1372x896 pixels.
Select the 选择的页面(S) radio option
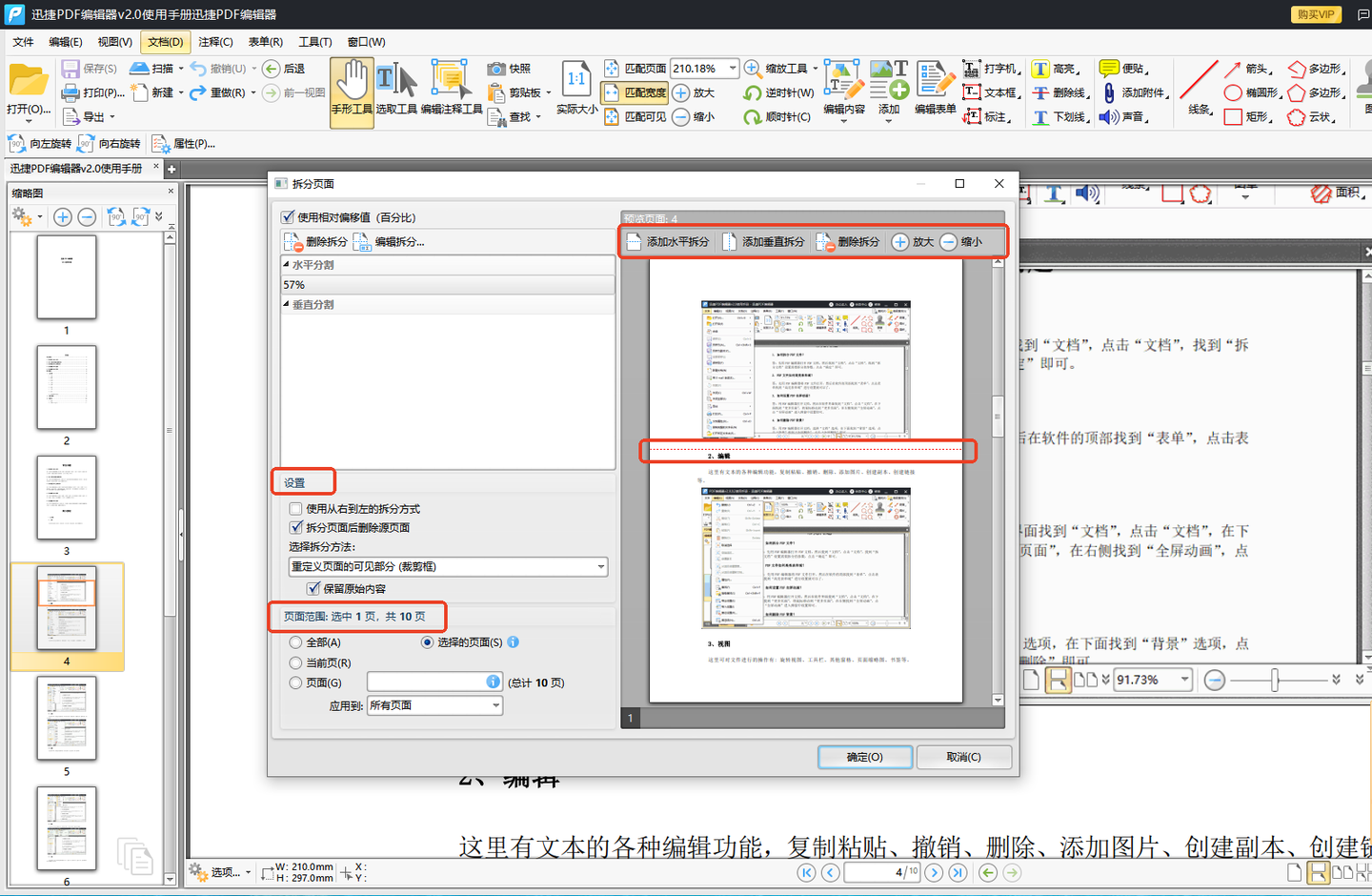(x=428, y=642)
